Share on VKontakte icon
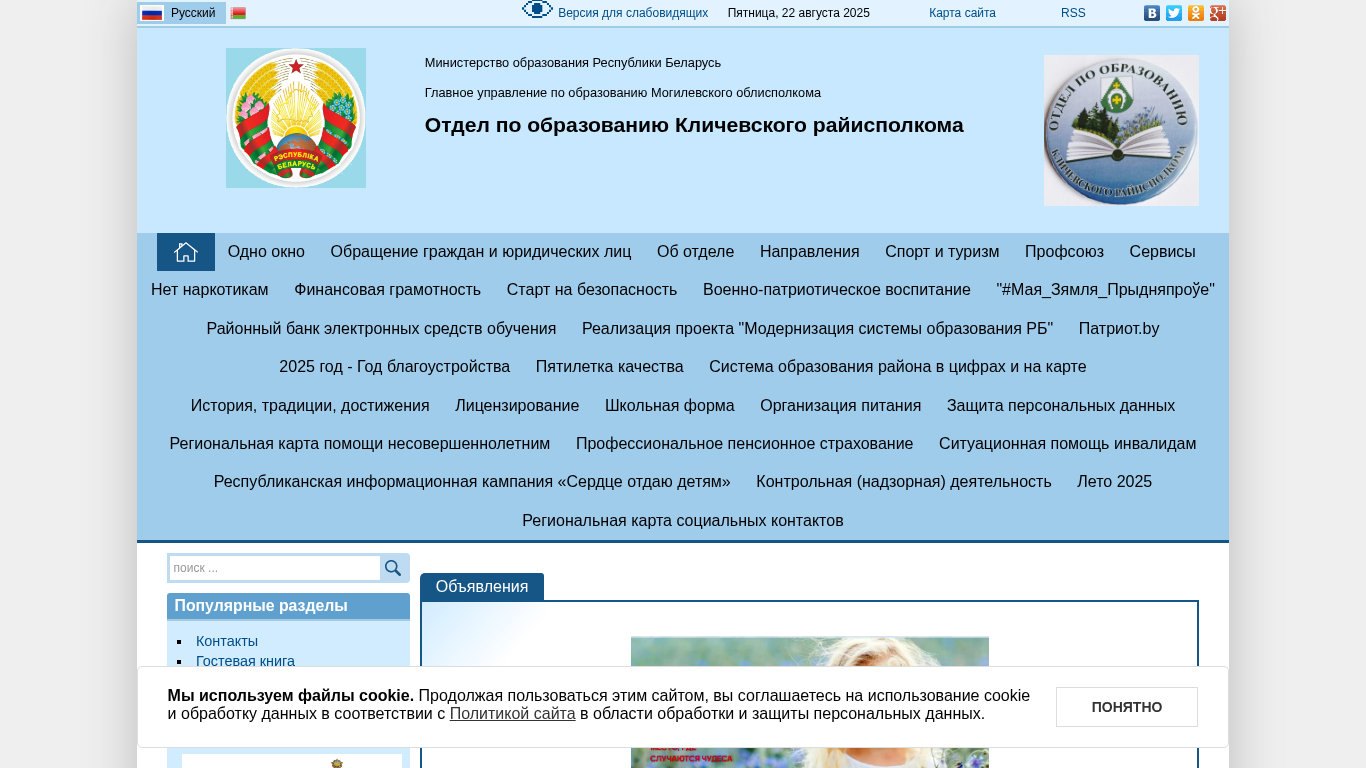This screenshot has height=768, width=1366. coord(1152,13)
